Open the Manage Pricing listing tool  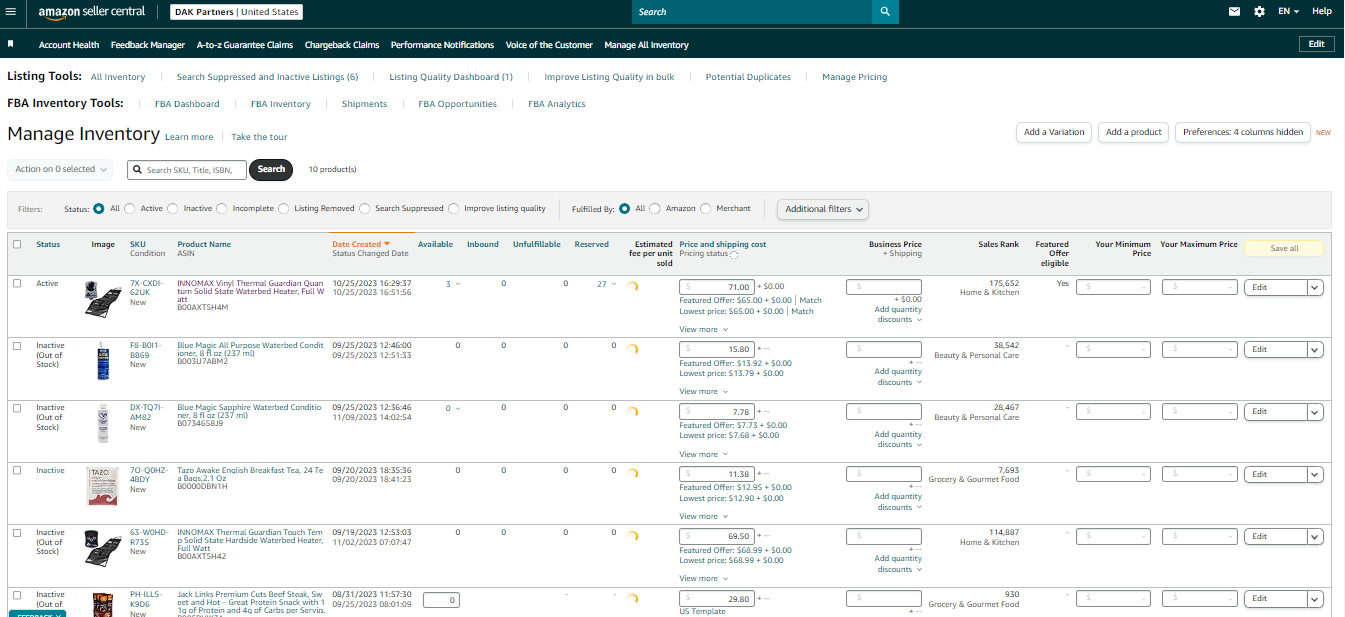click(854, 77)
